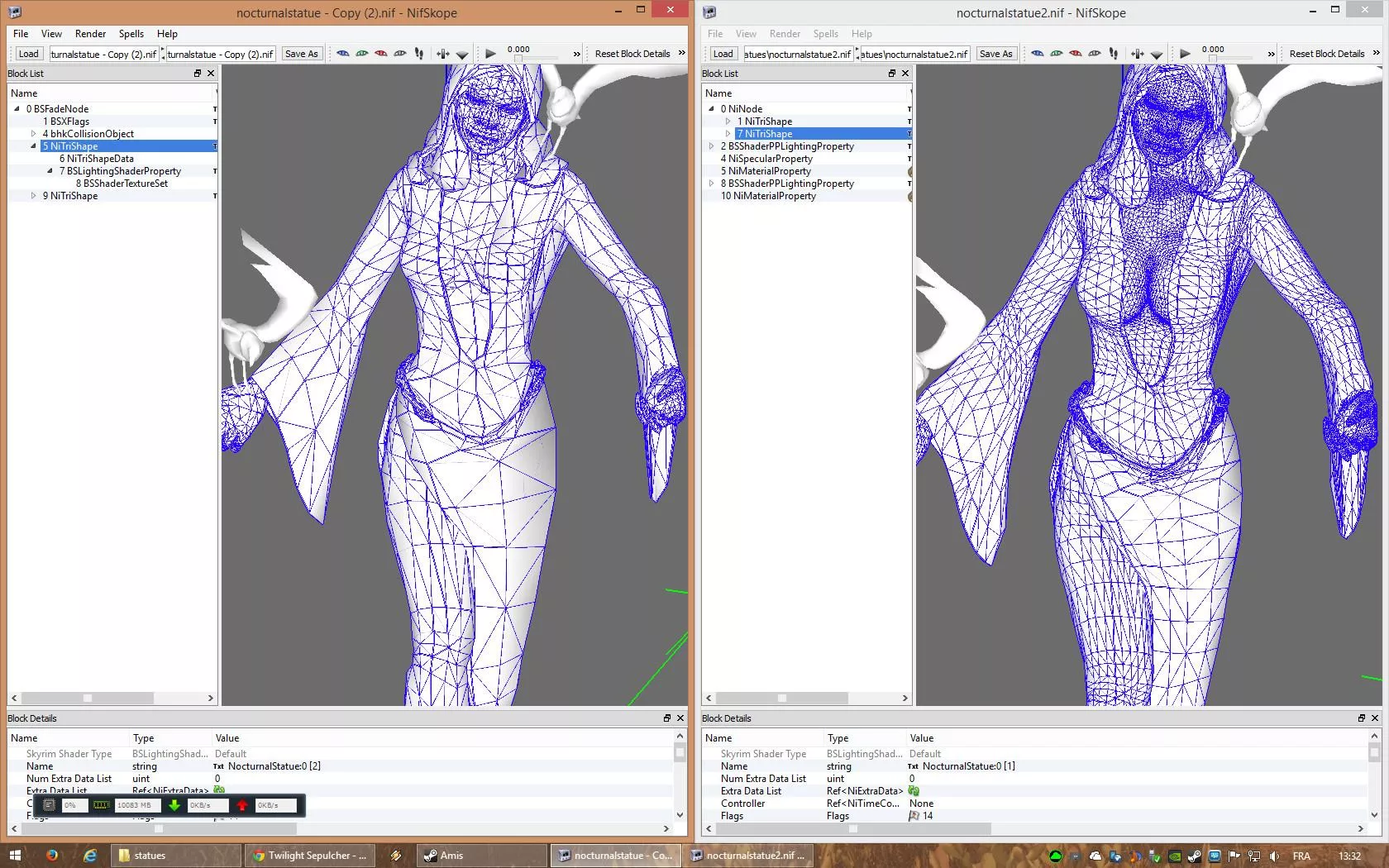Open the View menu in left NifSkope window
This screenshot has width=1389, height=868.
pyautogui.click(x=51, y=34)
